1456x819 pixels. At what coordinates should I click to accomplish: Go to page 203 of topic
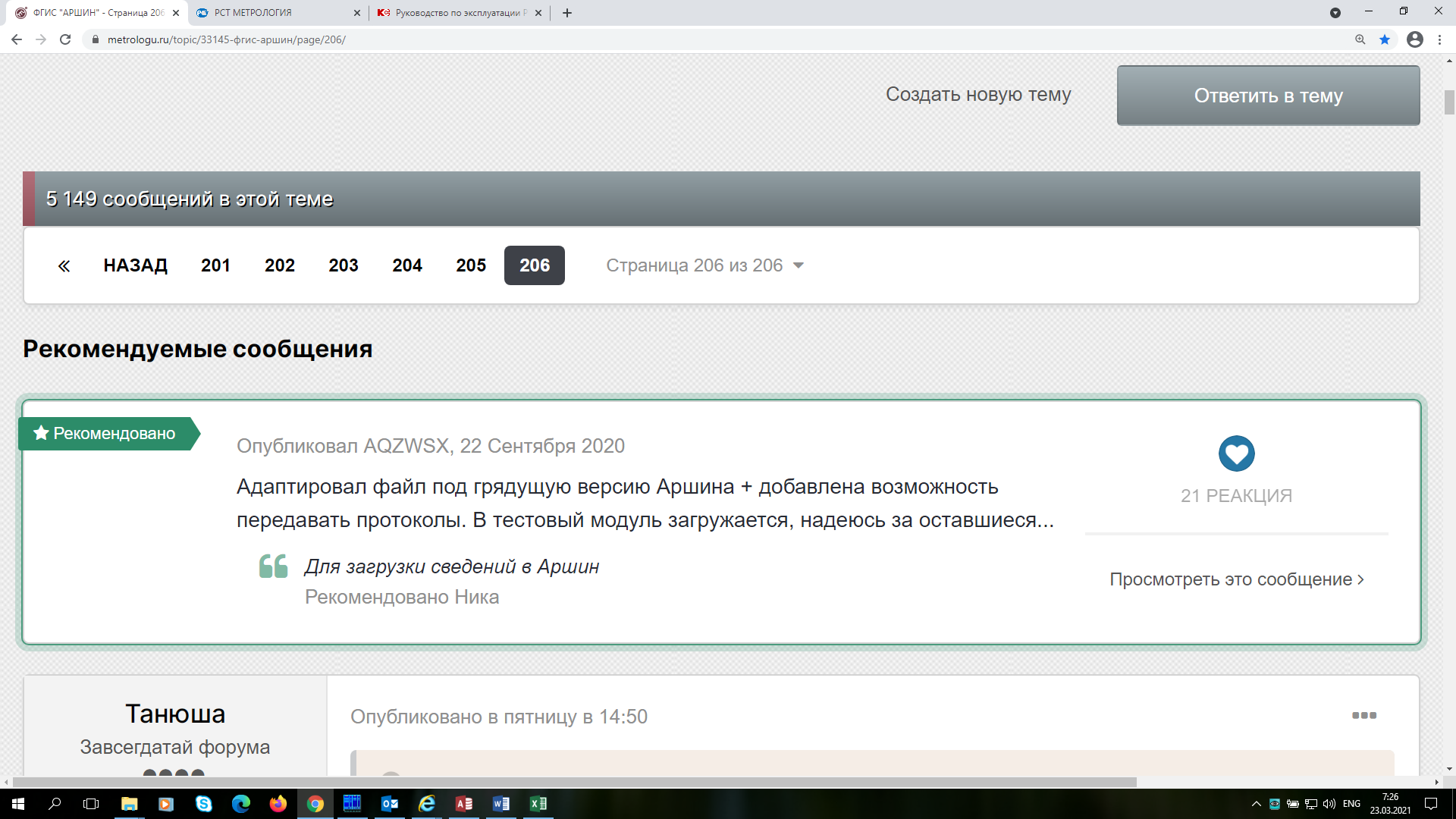point(343,265)
